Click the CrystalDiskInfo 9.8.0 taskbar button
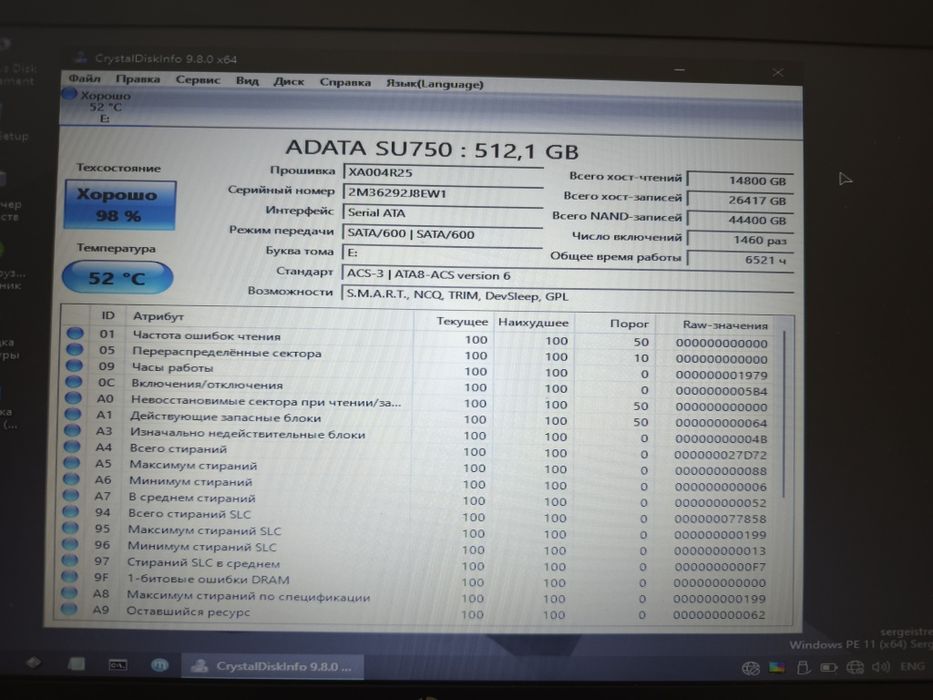 273,666
